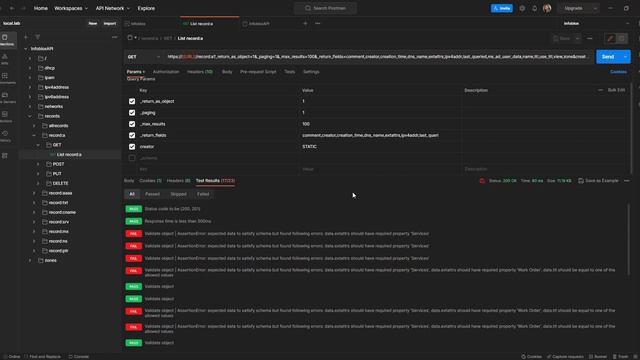
Task: Open the Monitors sidebar icon
Action: click(5, 117)
